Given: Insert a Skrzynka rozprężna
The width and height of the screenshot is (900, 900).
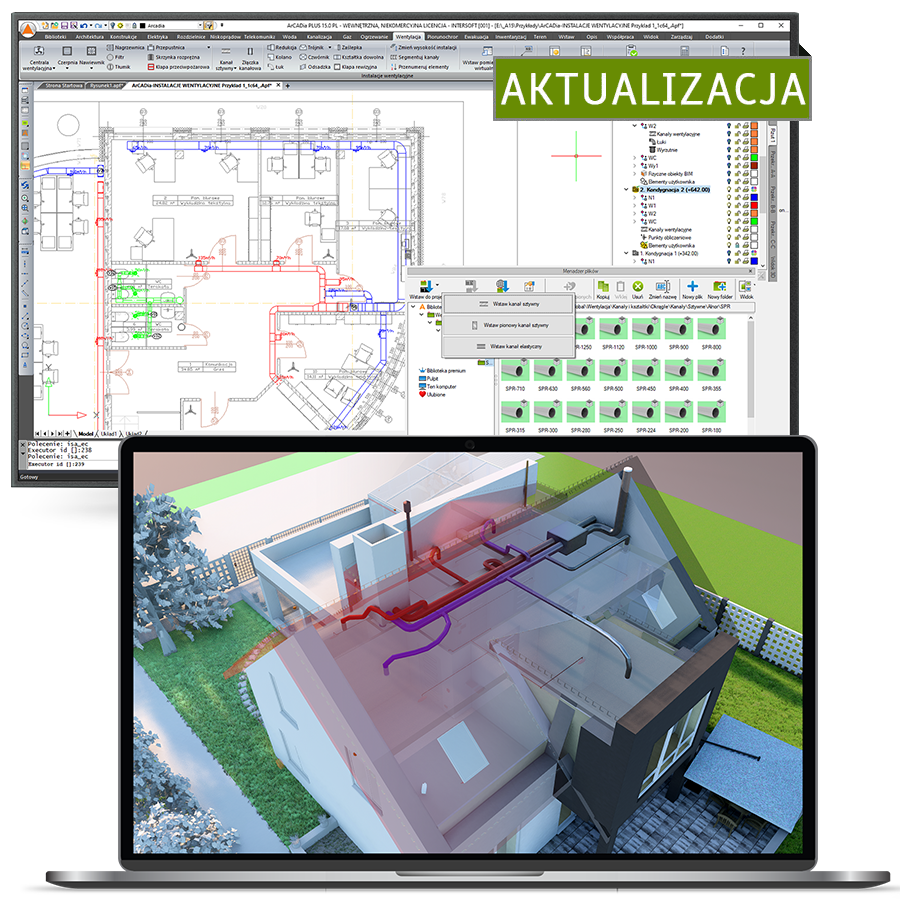Looking at the screenshot, I should click(x=174, y=57).
